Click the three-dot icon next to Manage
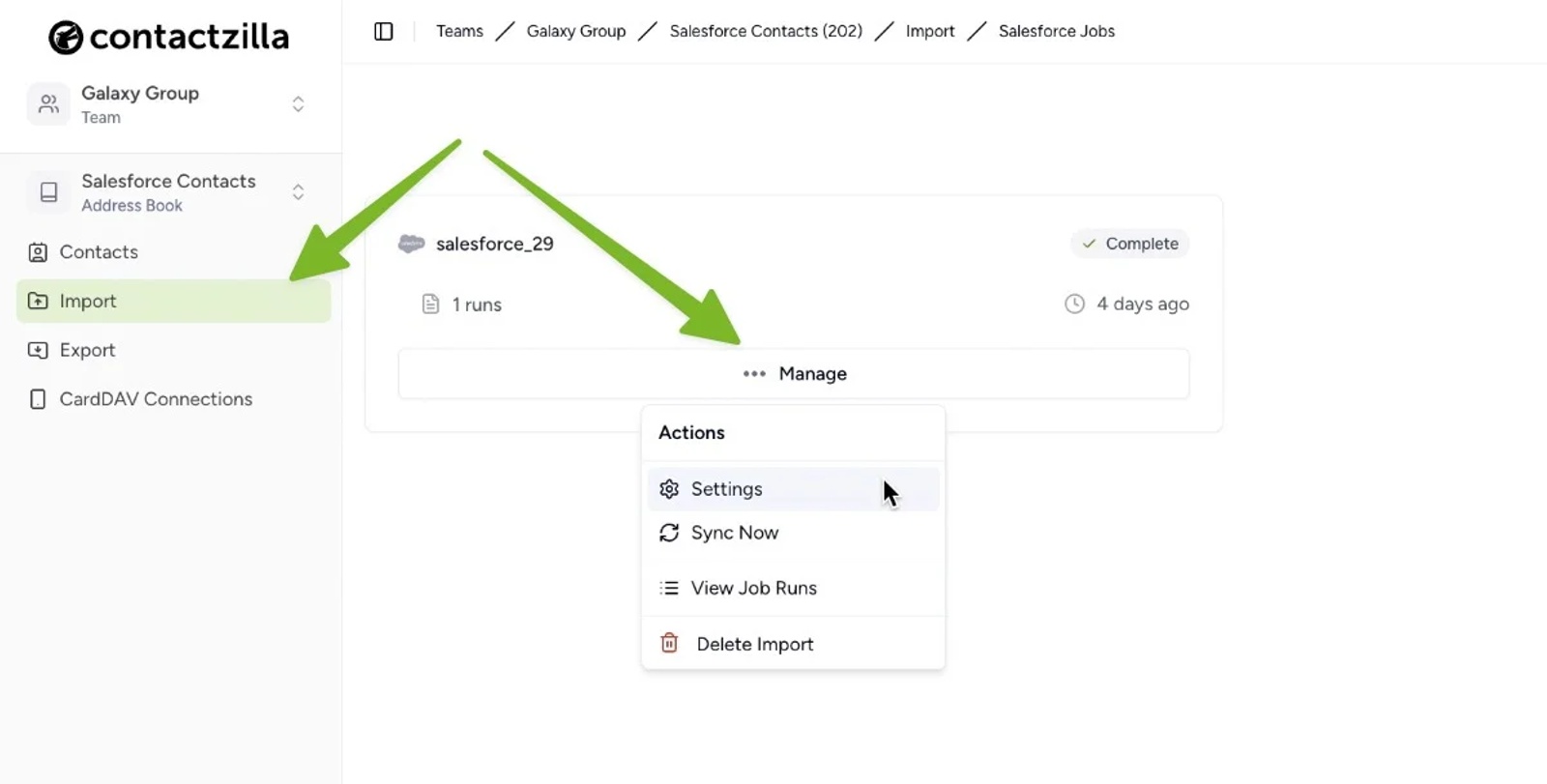Viewport: 1547px width, 784px height. tap(754, 374)
